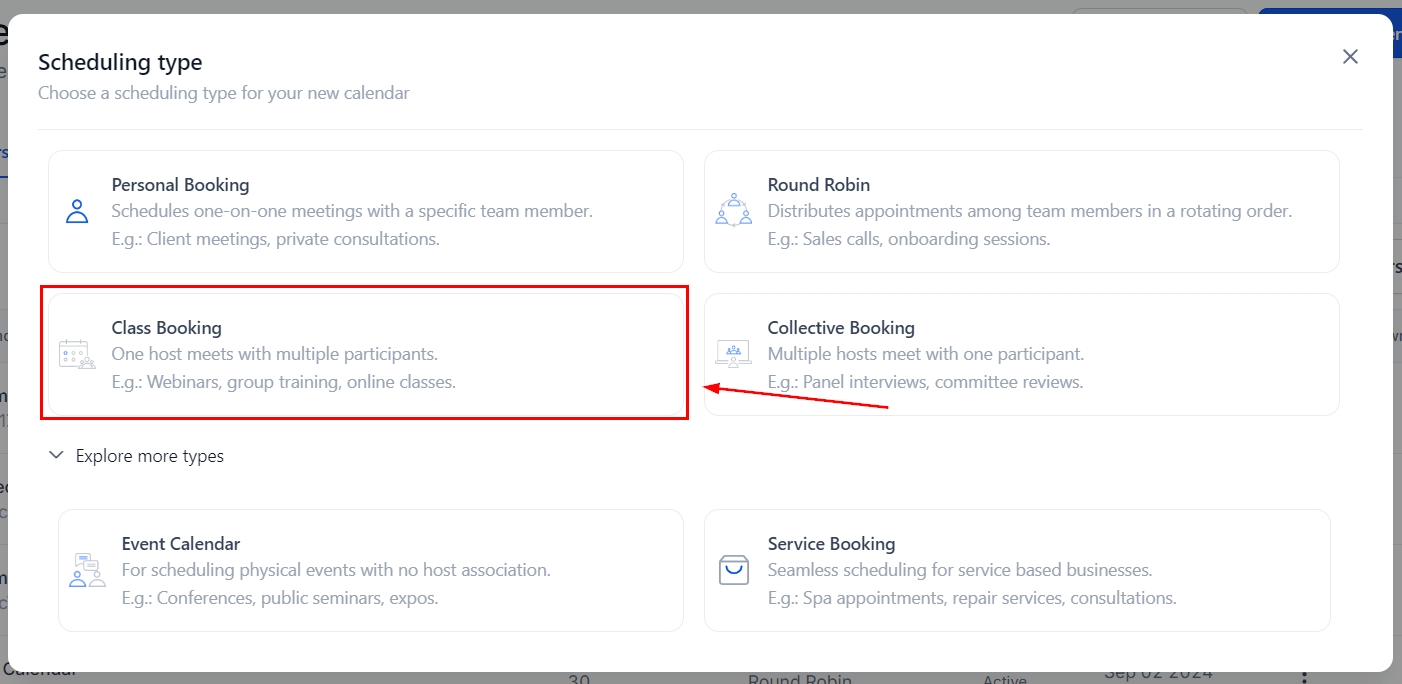Choose the Event Calendar title
Image resolution: width=1402 pixels, height=684 pixels.
181,544
